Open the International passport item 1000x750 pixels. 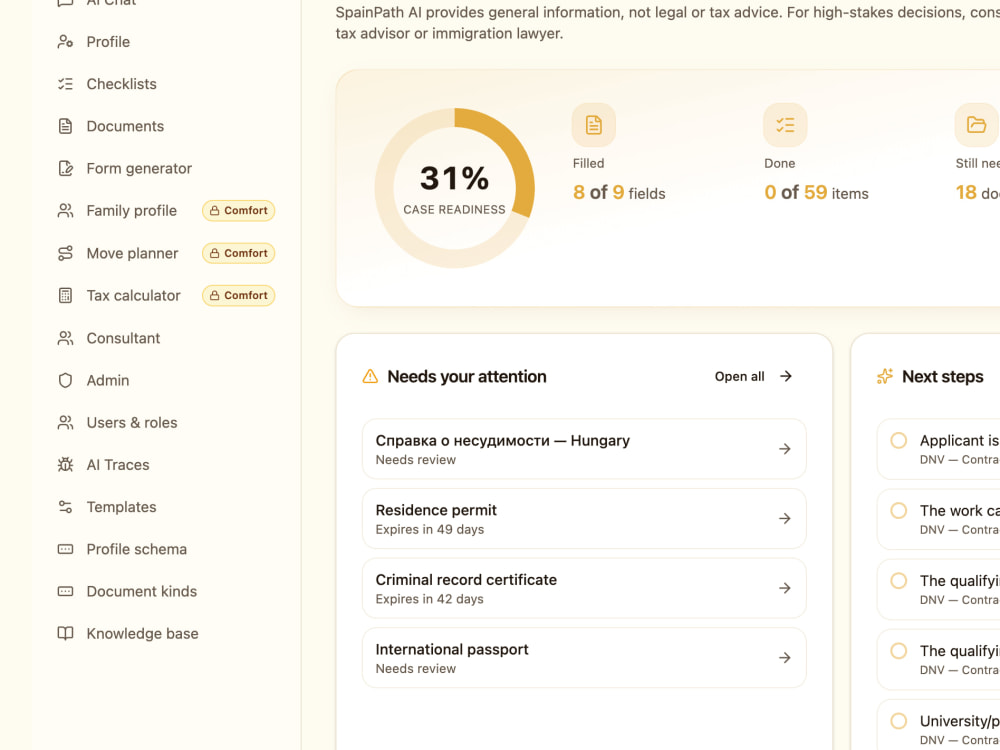tap(584, 658)
